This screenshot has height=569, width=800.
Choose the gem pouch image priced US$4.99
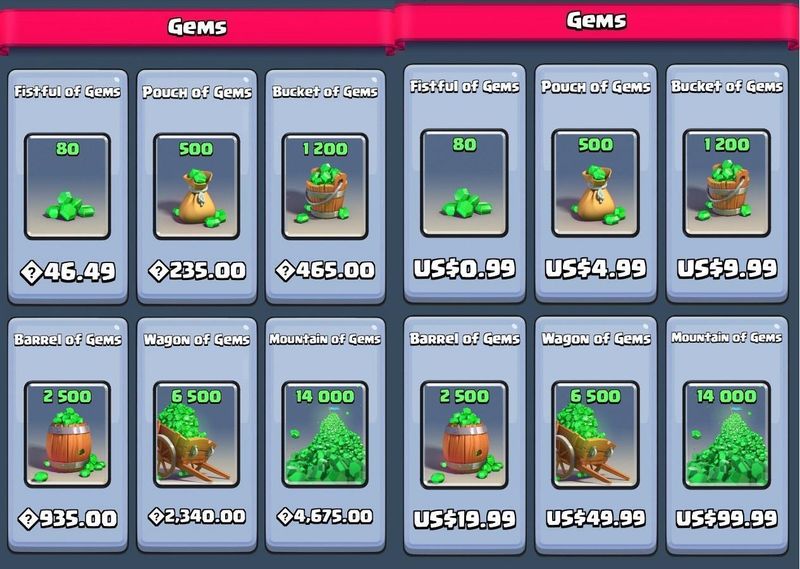[595, 183]
